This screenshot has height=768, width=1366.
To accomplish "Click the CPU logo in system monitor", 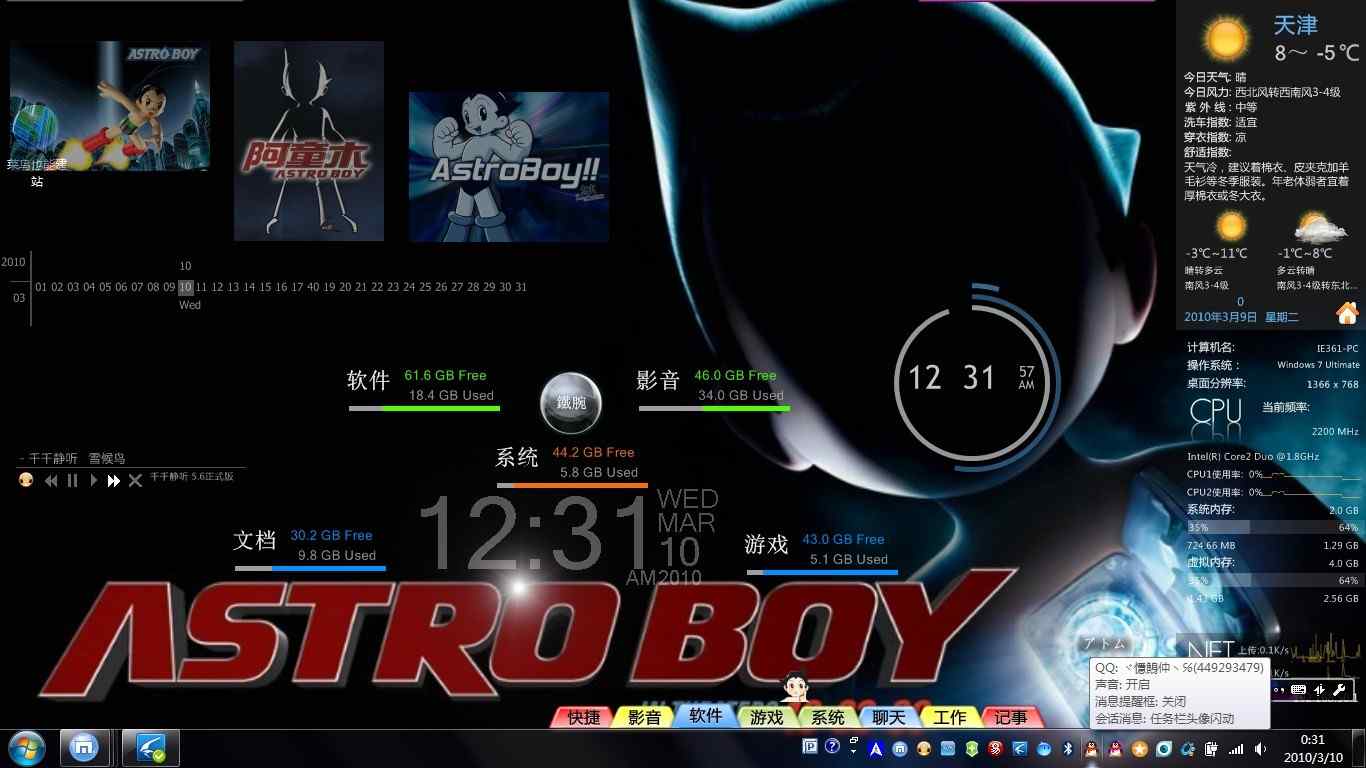I will coord(1215,412).
